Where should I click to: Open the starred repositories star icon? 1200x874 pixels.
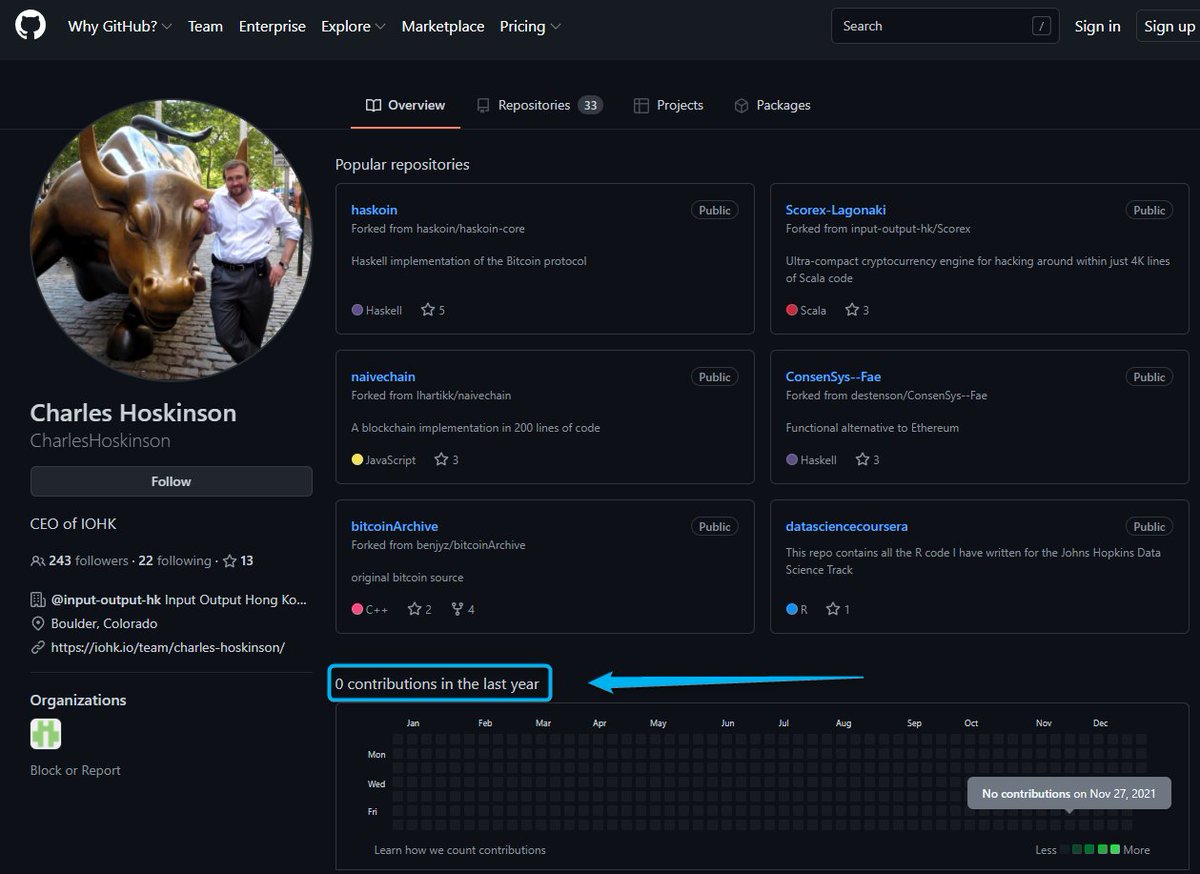(229, 561)
